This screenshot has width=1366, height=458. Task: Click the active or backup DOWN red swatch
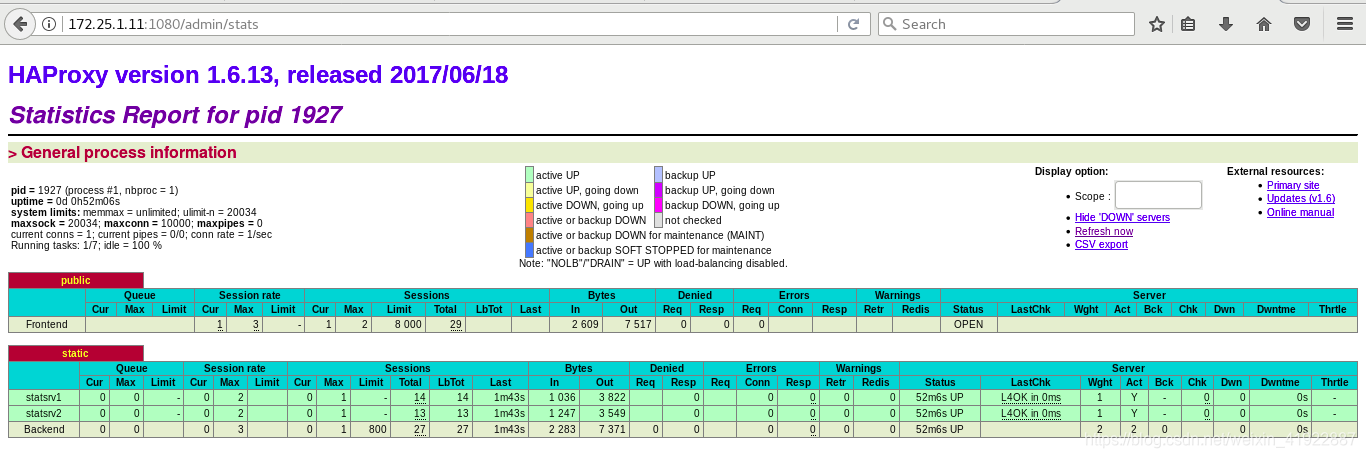529,220
